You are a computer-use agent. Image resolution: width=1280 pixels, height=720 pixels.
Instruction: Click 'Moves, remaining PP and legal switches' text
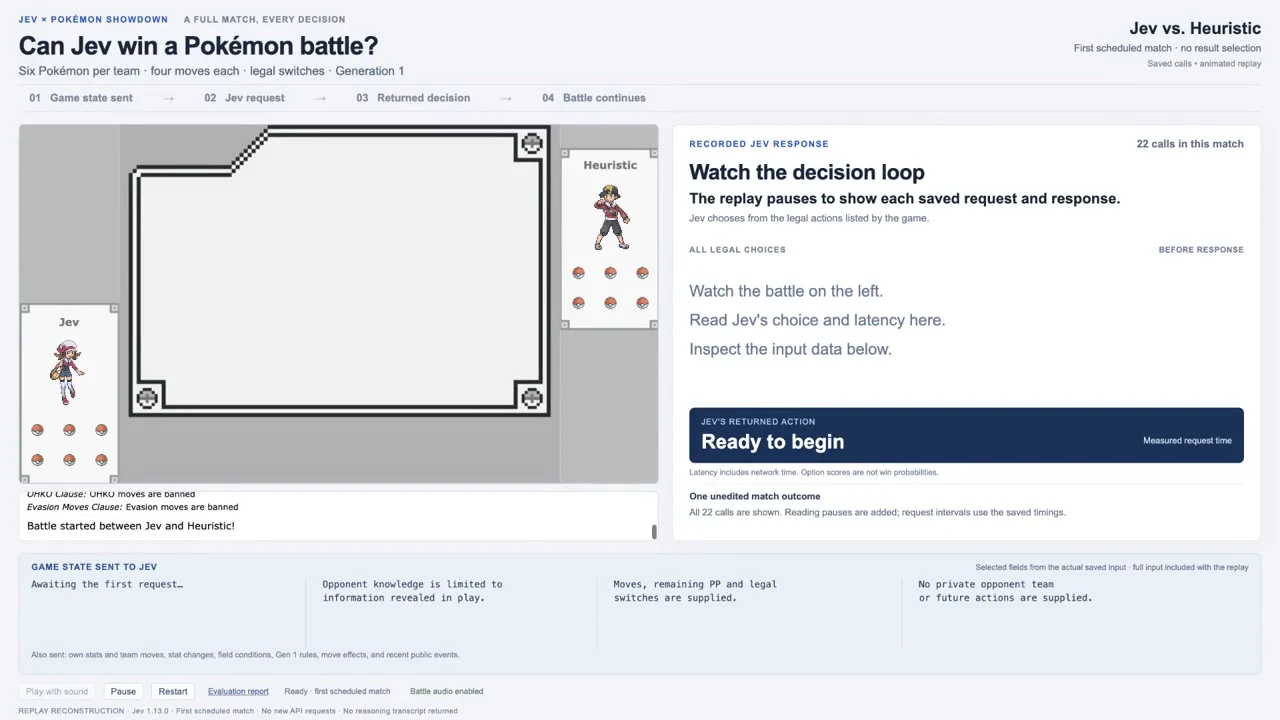[x=695, y=591]
